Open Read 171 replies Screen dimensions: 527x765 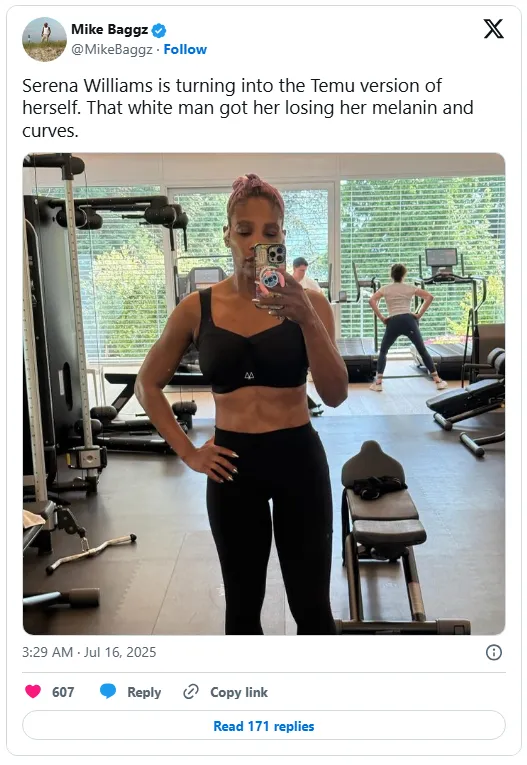tap(264, 725)
